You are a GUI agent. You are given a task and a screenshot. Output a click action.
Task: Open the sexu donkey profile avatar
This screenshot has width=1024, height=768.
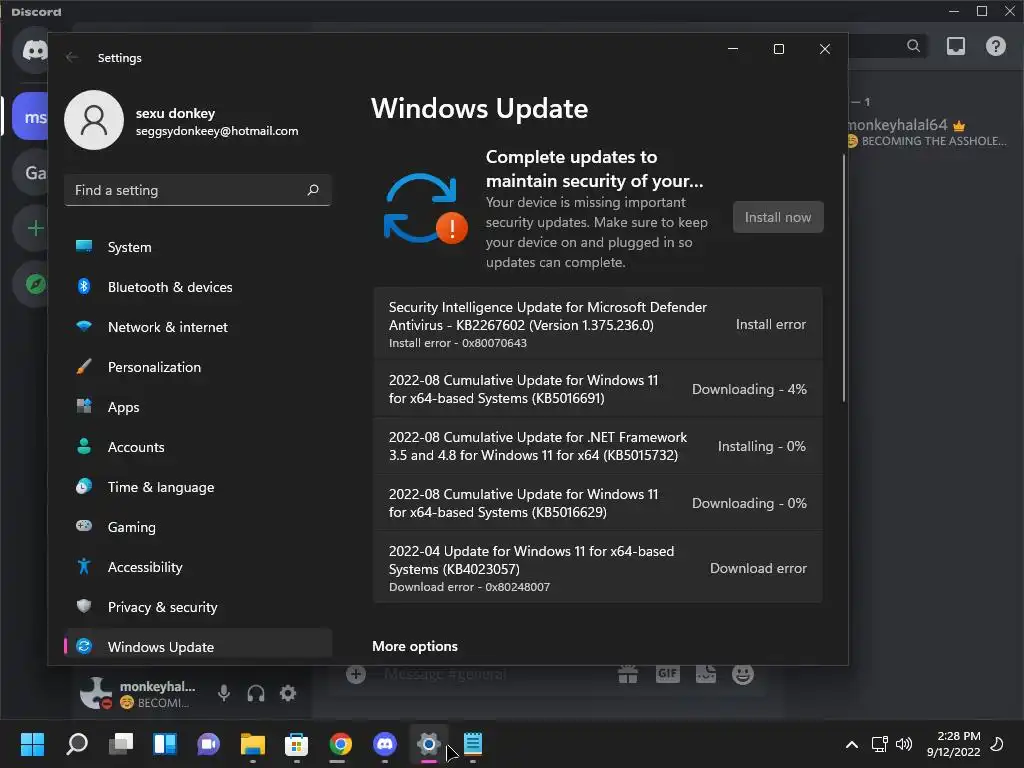tap(94, 120)
